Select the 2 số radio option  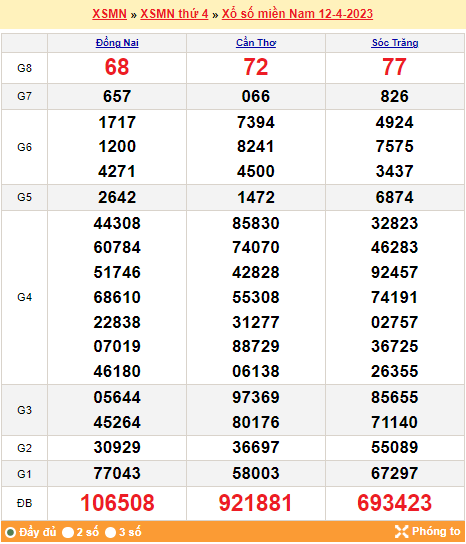pyautogui.click(x=68, y=532)
